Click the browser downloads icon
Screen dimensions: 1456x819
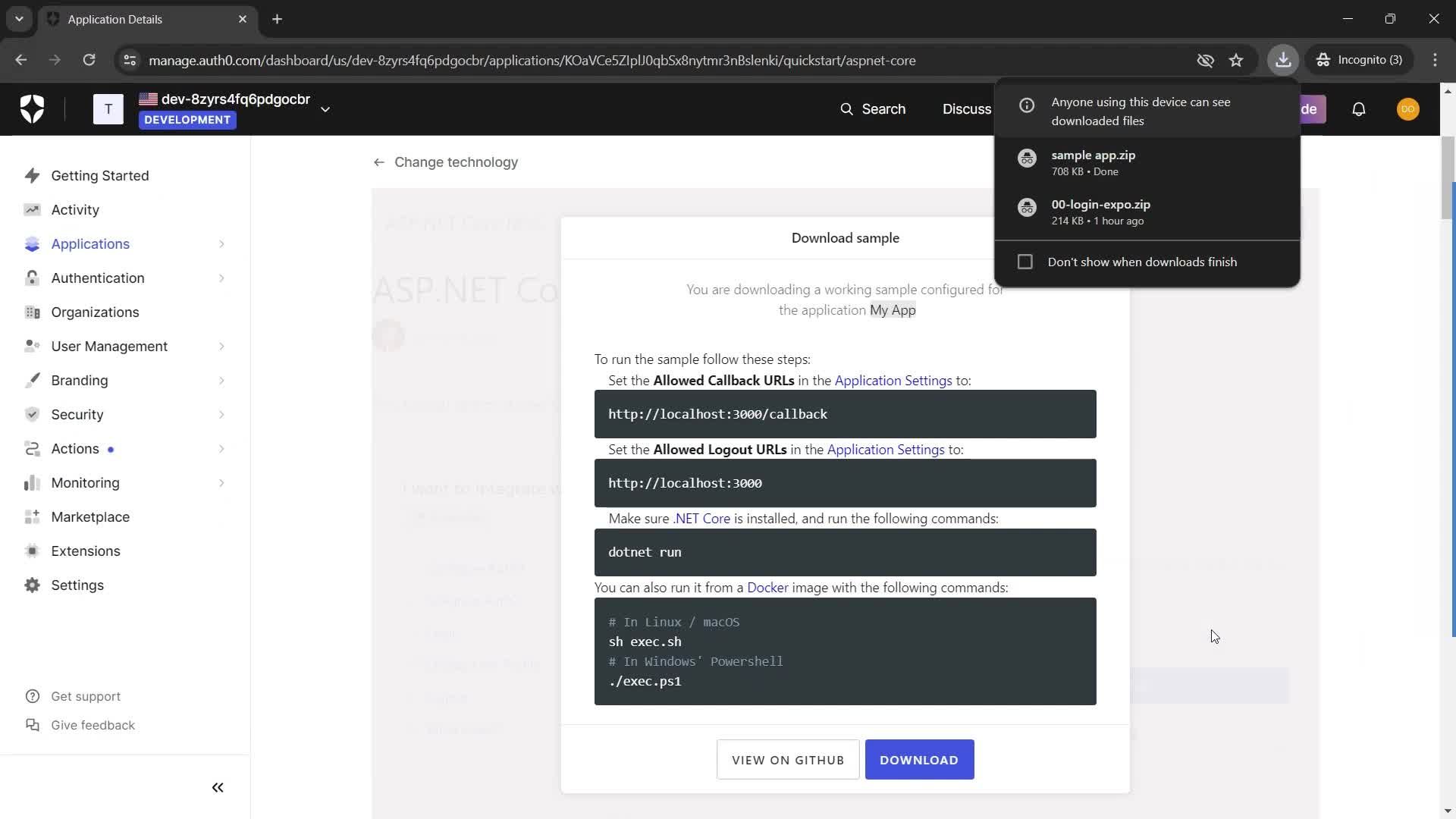1283,60
